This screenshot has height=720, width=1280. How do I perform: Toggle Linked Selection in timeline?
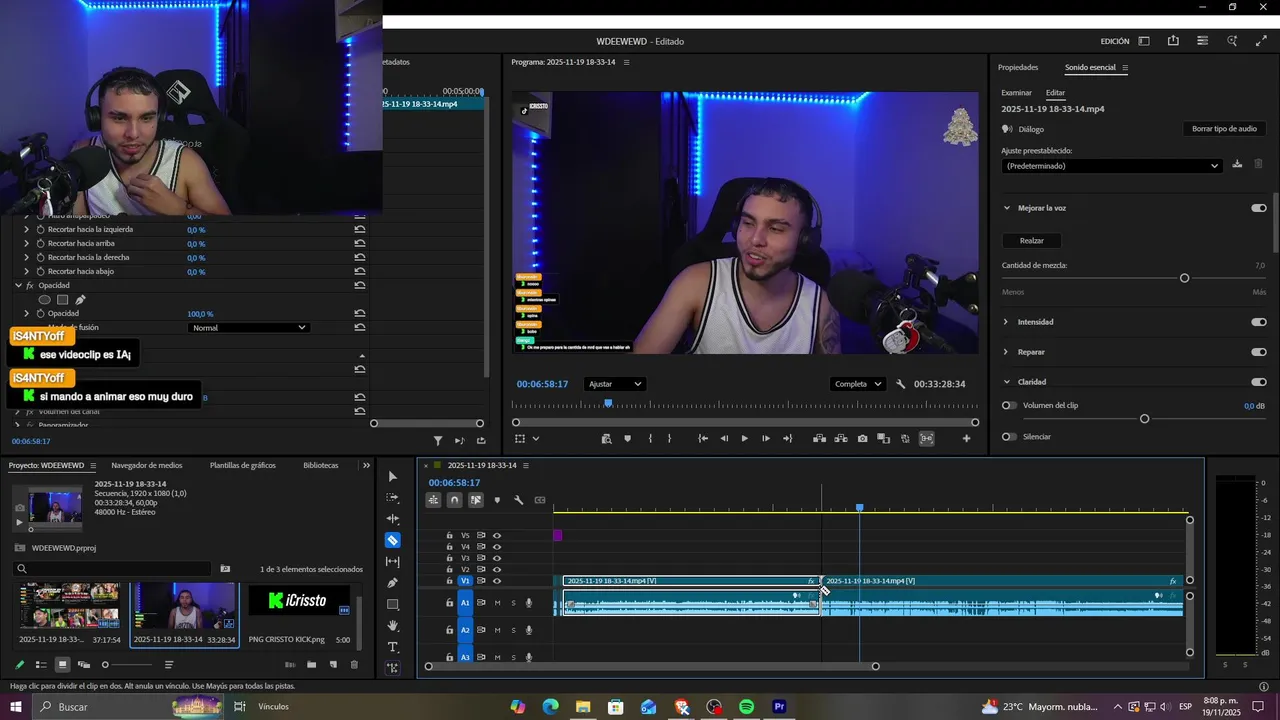(x=476, y=500)
